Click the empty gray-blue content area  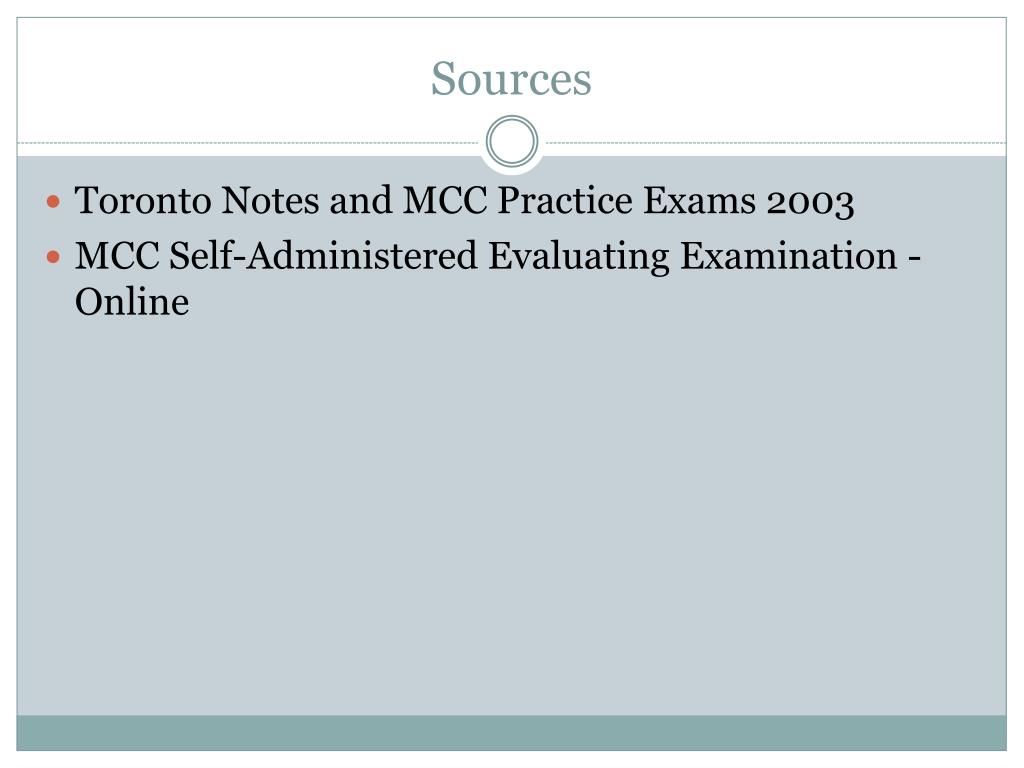coord(511,500)
